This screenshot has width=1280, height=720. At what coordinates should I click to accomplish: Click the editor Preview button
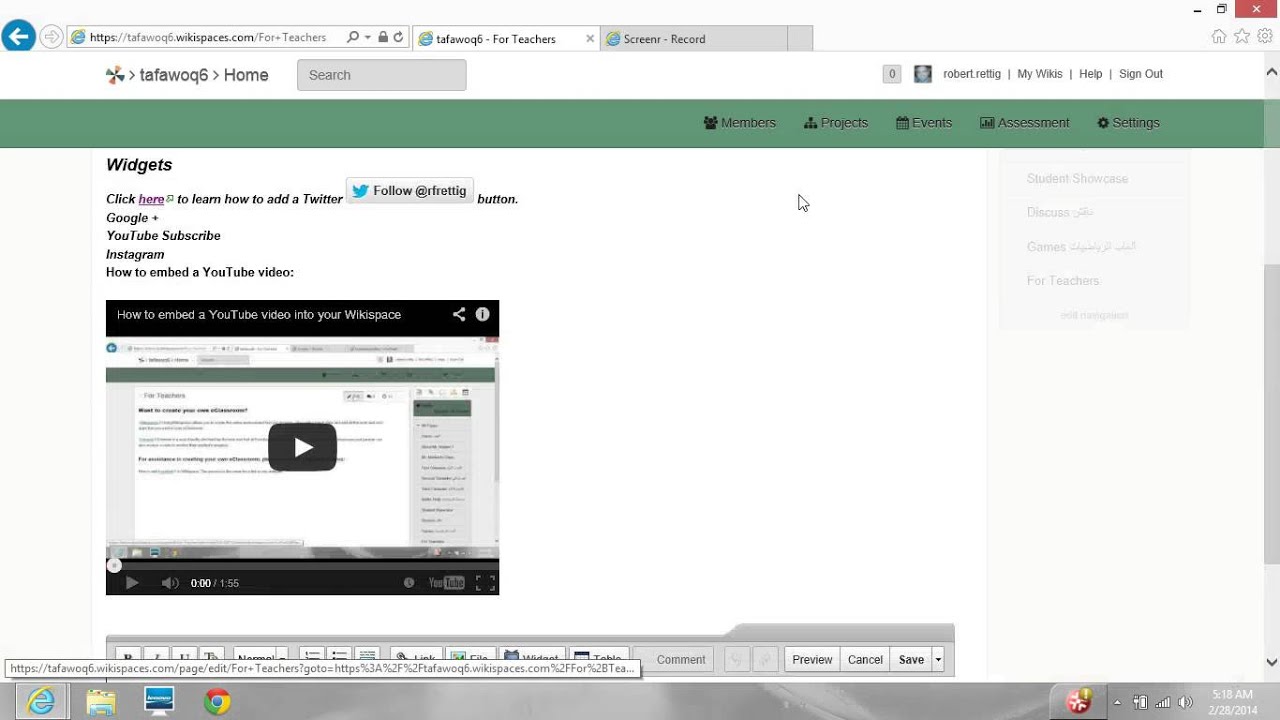(x=812, y=659)
